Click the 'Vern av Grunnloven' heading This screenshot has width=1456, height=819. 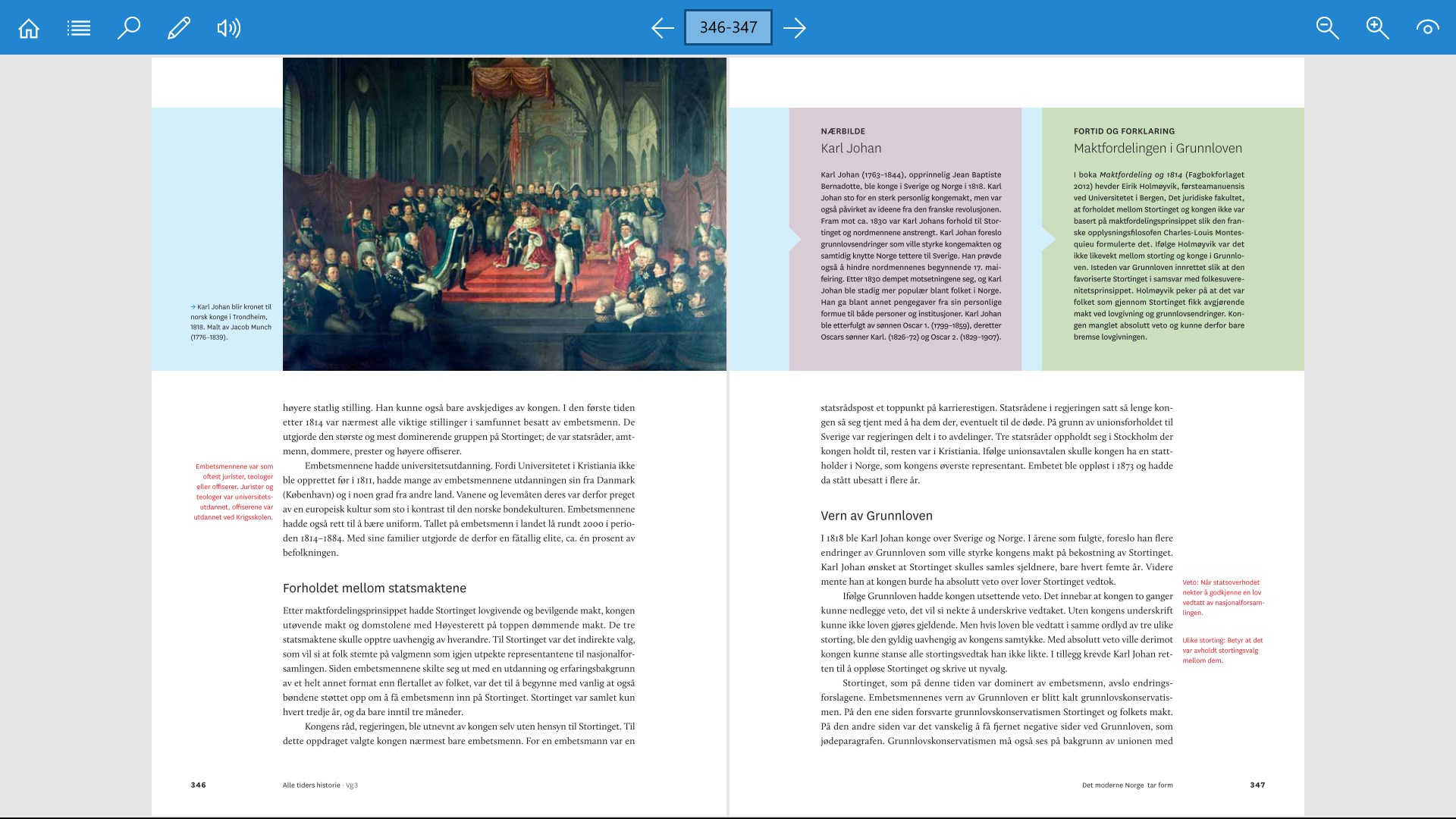[x=877, y=516]
